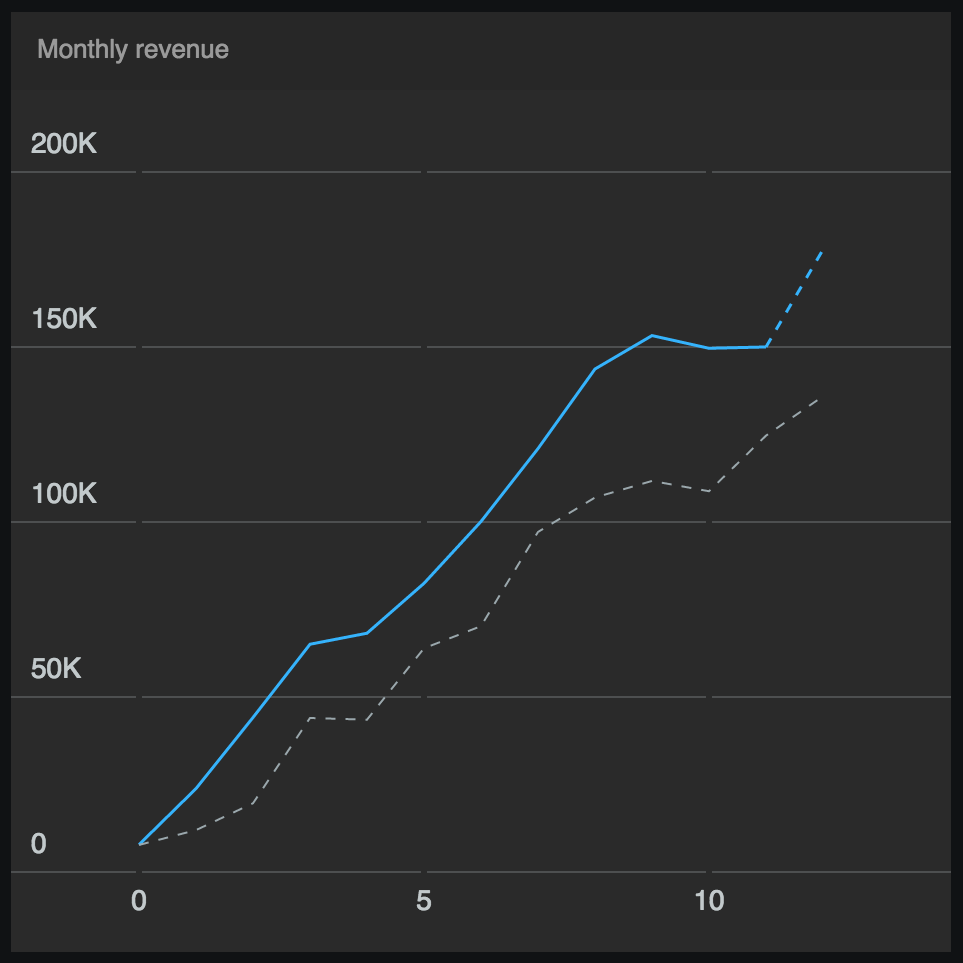Screen dimensions: 963x963
Task: Click the 5 label on the x-axis
Action: click(424, 902)
